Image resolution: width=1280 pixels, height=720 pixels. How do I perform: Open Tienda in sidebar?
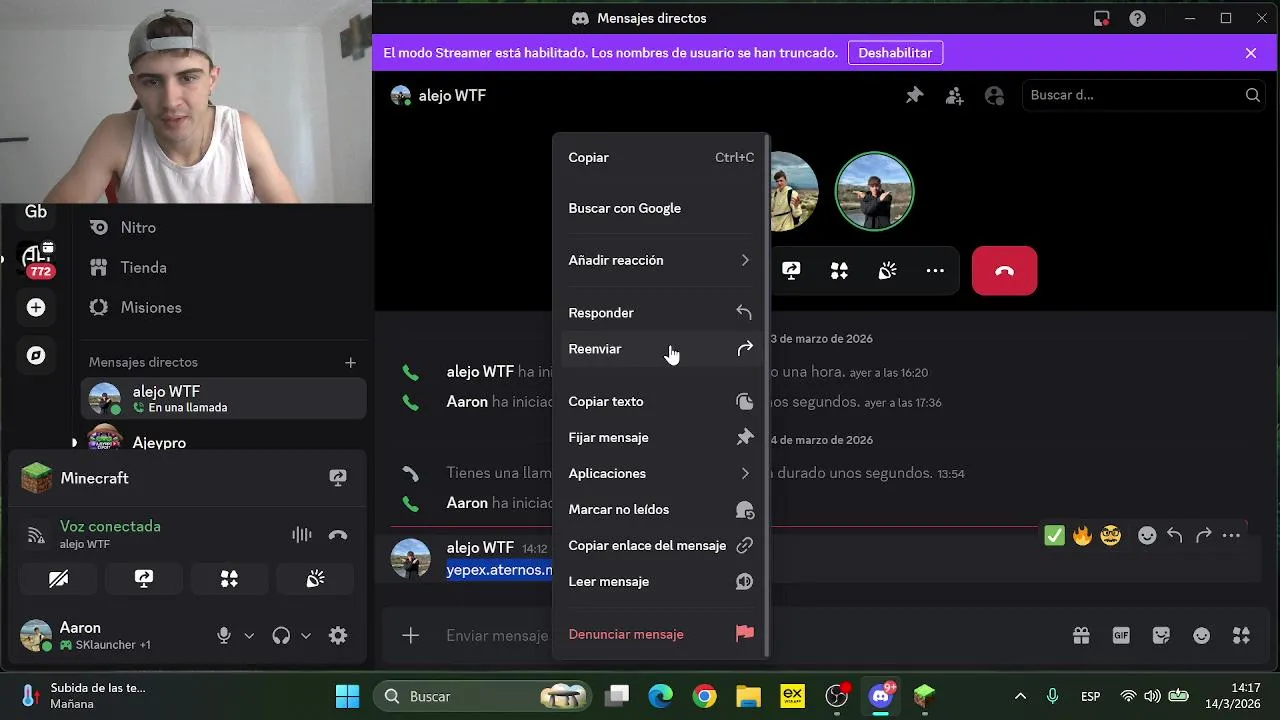[x=223, y=267]
